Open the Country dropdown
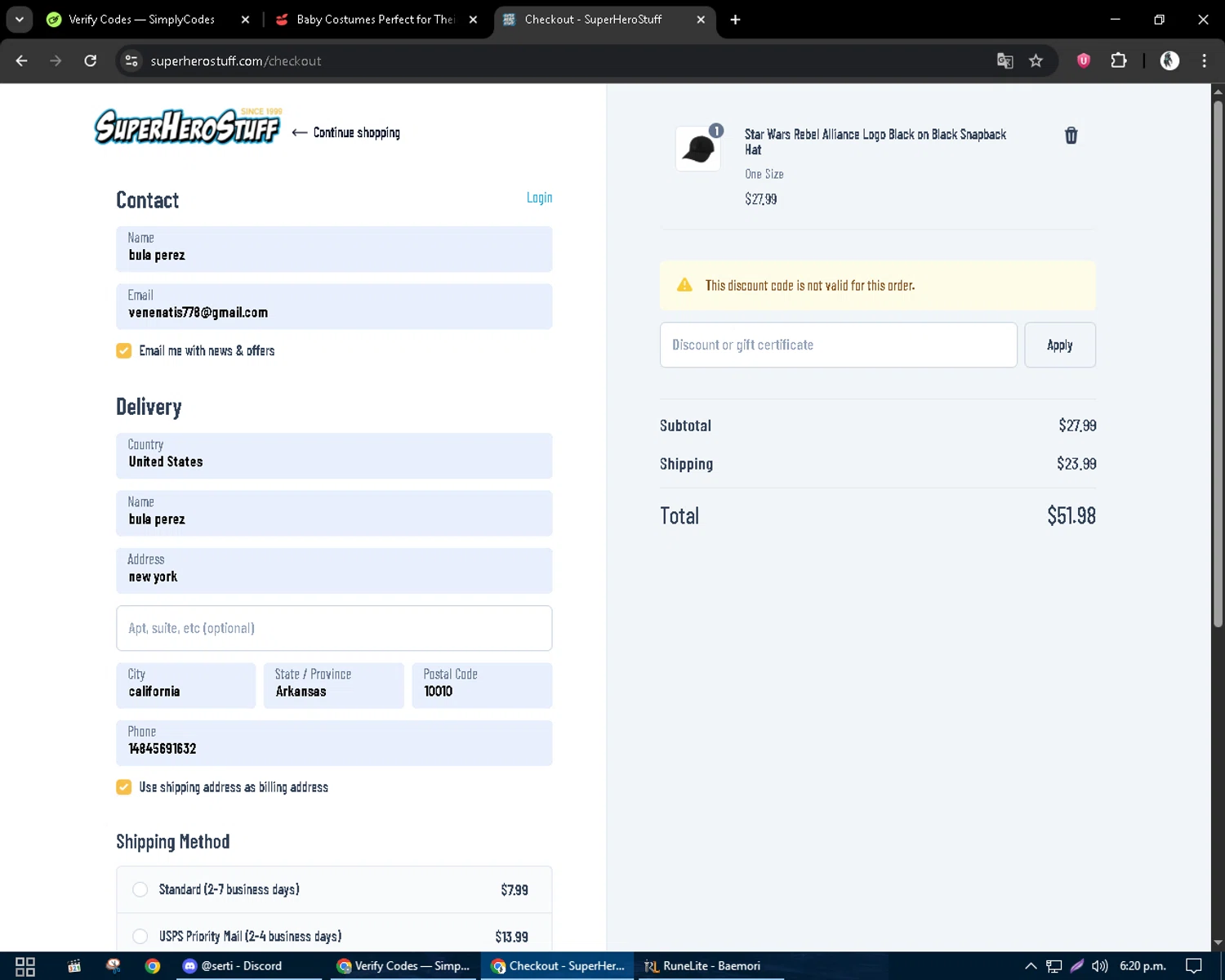 tap(334, 456)
